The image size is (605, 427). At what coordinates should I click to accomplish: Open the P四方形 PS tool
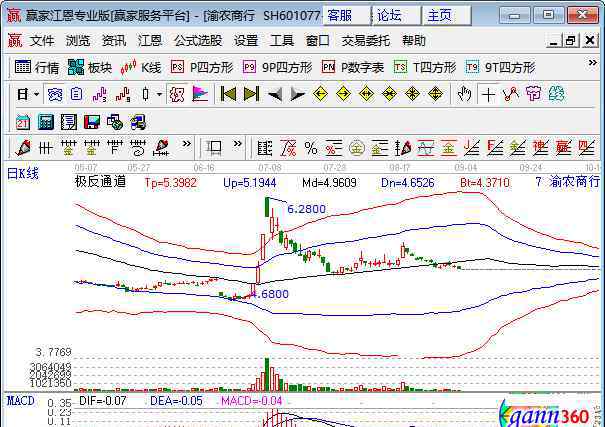(x=202, y=68)
